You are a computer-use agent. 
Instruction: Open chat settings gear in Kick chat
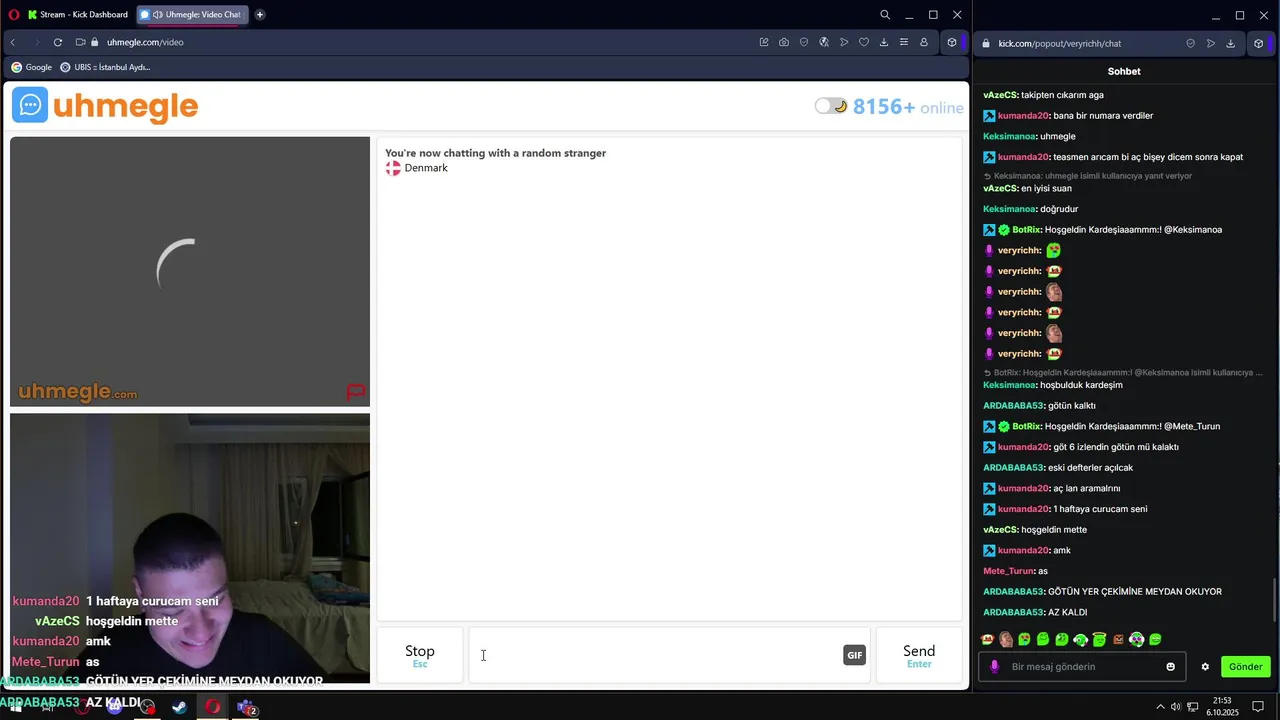pos(1205,667)
